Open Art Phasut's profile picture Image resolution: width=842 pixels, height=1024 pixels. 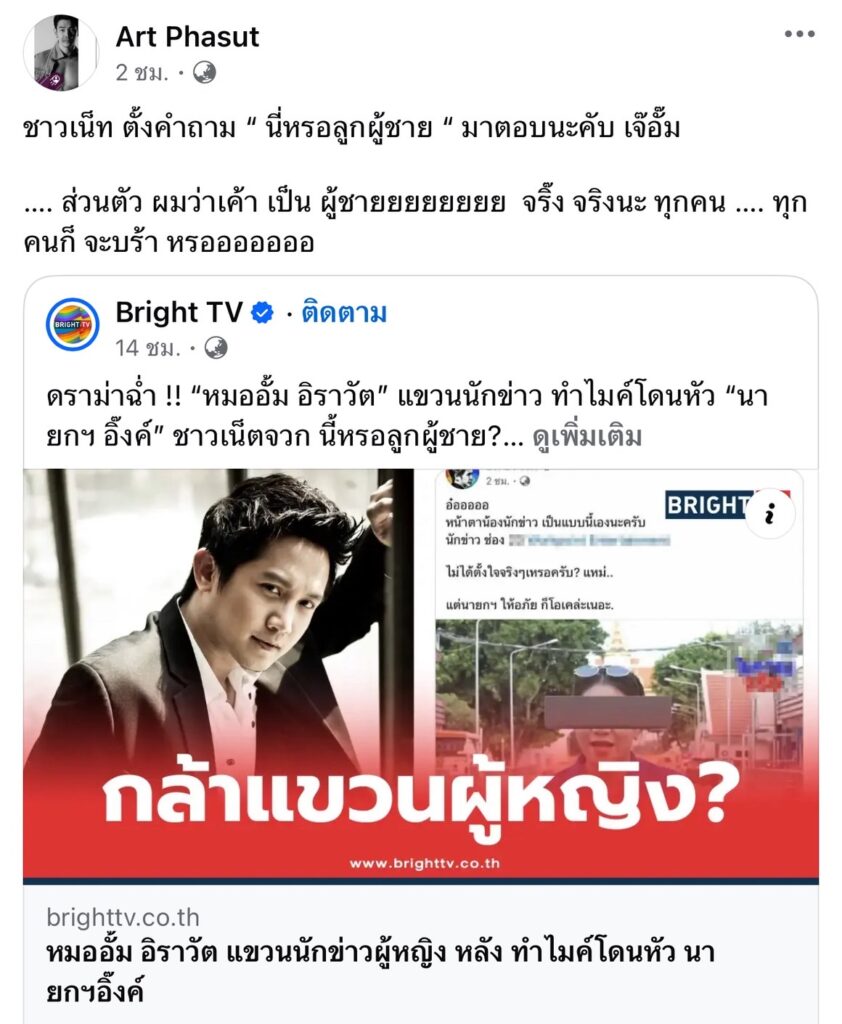tap(61, 53)
